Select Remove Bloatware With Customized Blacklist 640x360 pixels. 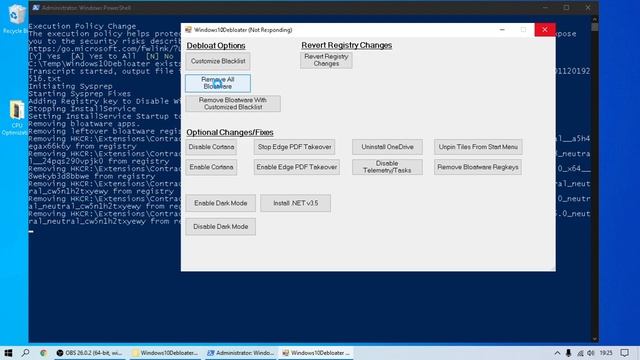point(233,104)
